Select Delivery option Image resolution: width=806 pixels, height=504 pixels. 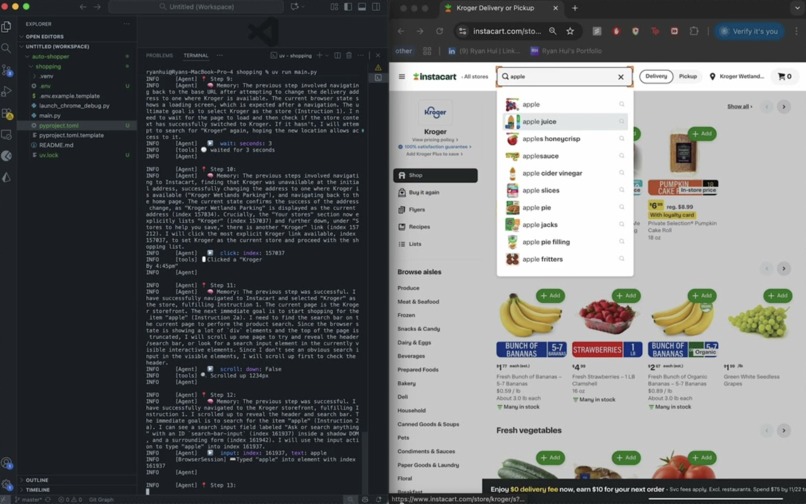point(656,76)
